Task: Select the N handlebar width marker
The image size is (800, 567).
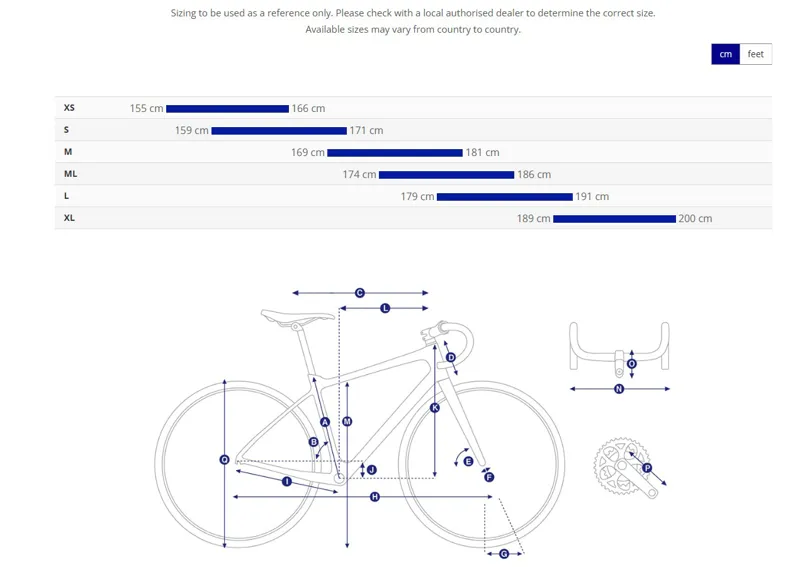Action: 619,389
